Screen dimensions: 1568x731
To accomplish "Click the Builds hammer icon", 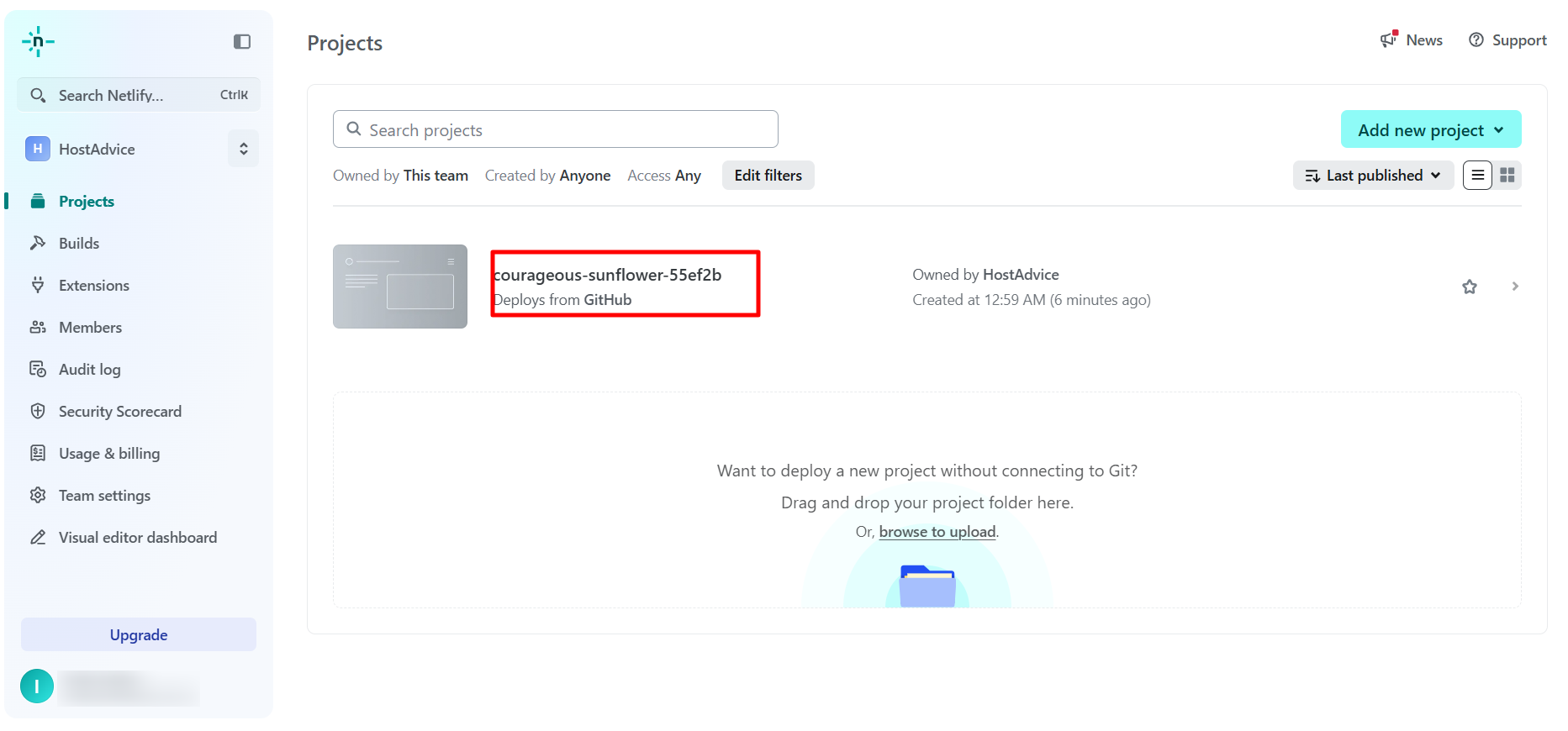I will pyautogui.click(x=38, y=243).
